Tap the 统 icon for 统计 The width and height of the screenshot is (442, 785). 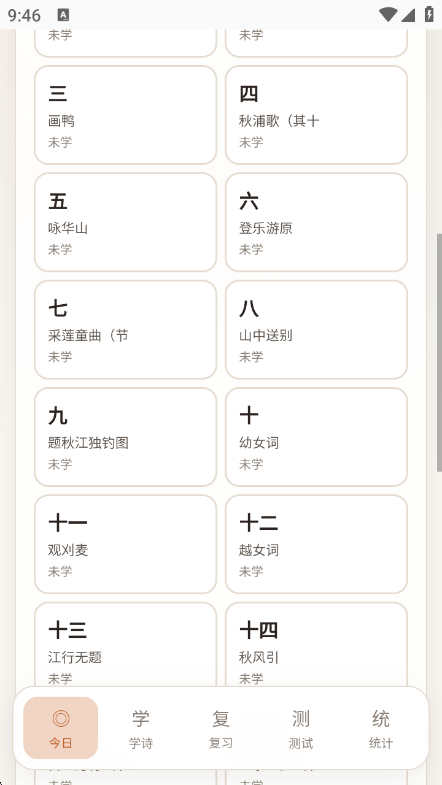click(x=381, y=718)
